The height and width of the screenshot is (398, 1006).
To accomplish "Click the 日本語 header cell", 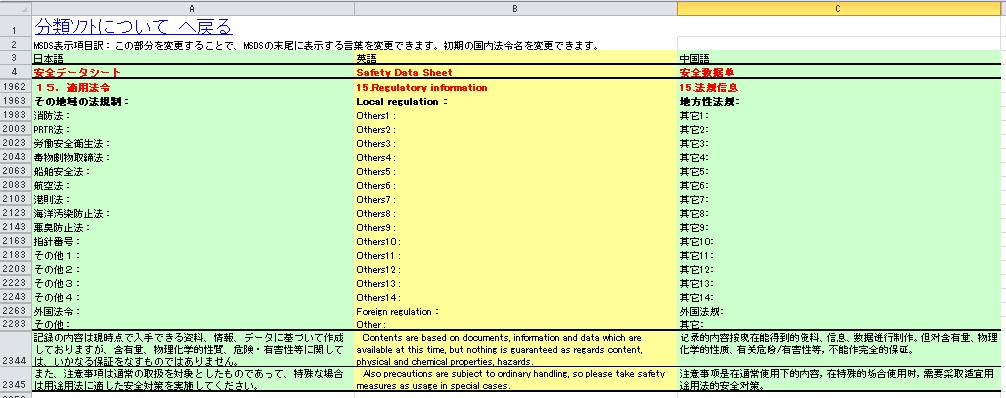I will 192,58.
